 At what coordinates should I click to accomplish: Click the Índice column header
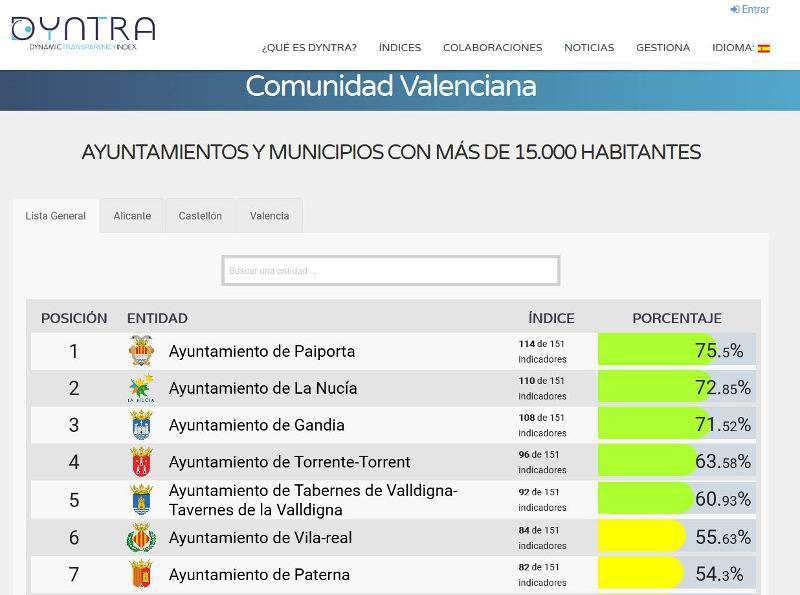pos(551,318)
